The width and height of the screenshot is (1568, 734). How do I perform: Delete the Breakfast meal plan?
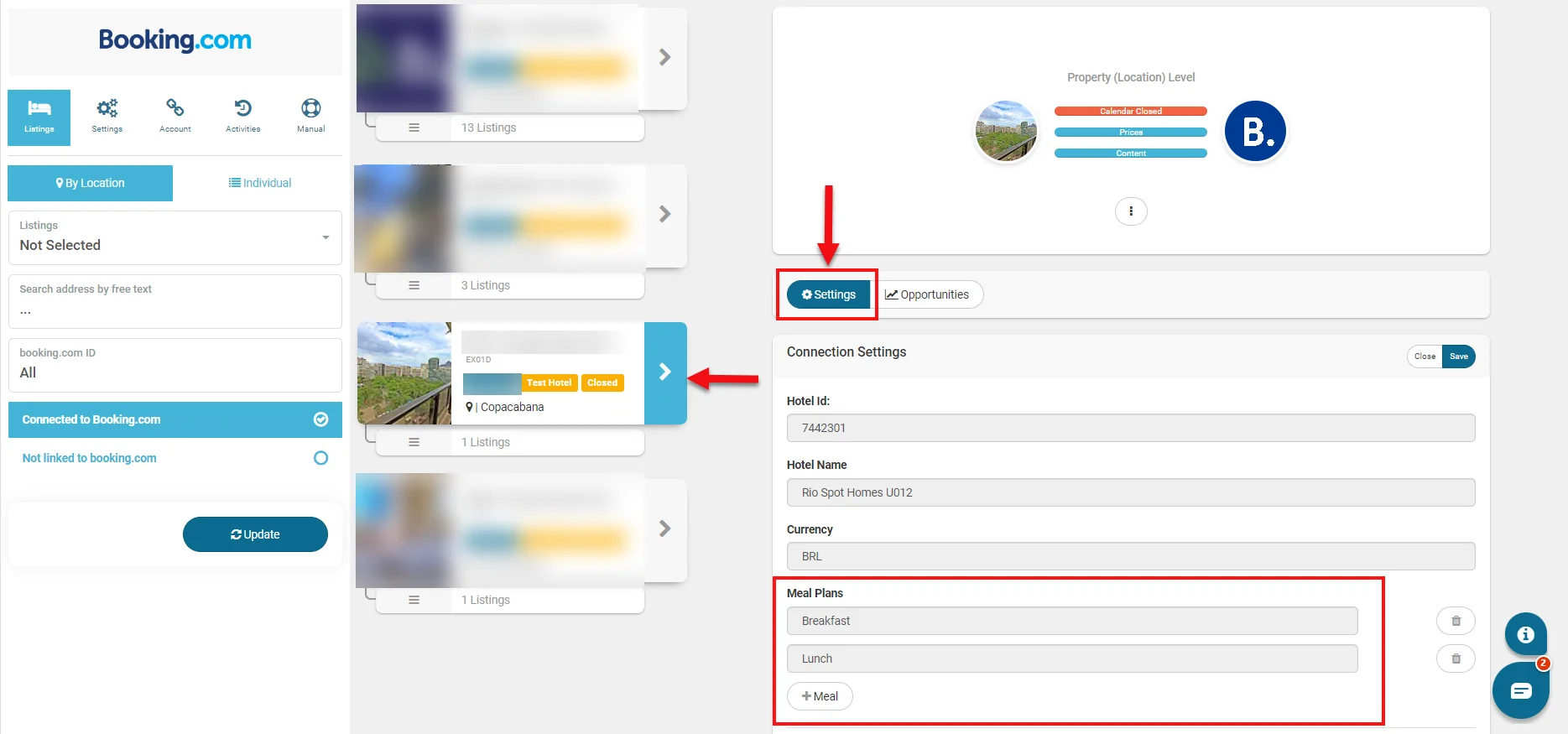pyautogui.click(x=1456, y=621)
